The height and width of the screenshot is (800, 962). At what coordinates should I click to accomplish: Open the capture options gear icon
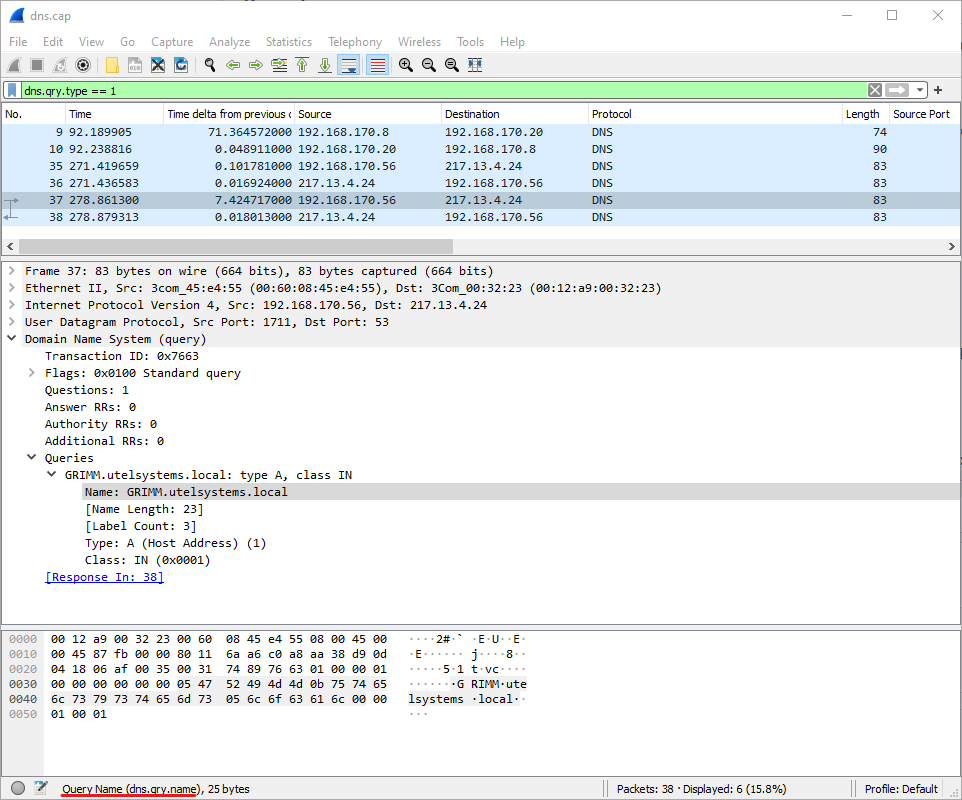pos(83,65)
